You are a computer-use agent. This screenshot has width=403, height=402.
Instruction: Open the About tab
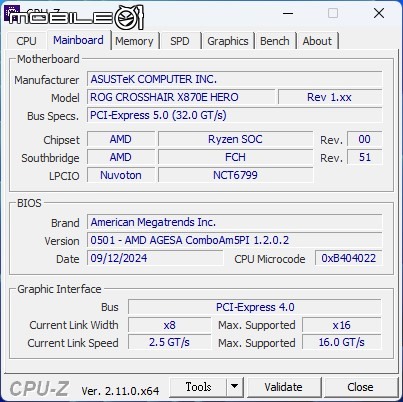pos(317,41)
